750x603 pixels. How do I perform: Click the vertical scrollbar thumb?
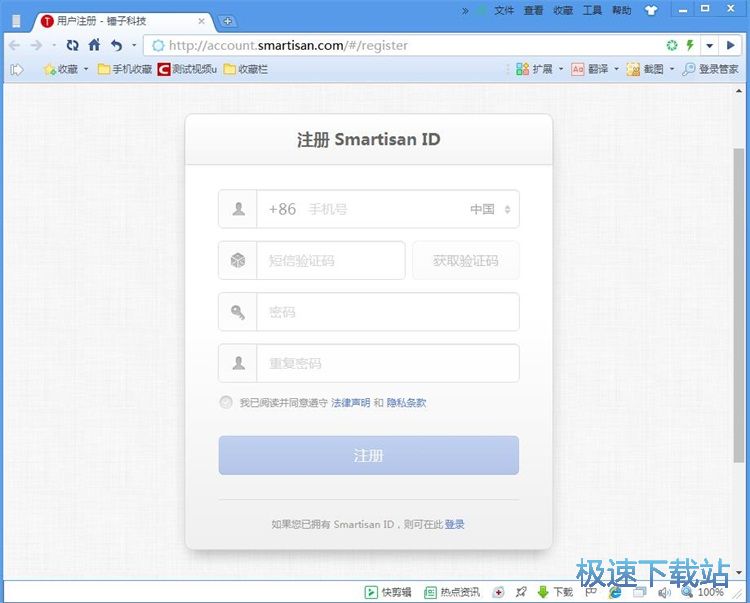pos(739,306)
